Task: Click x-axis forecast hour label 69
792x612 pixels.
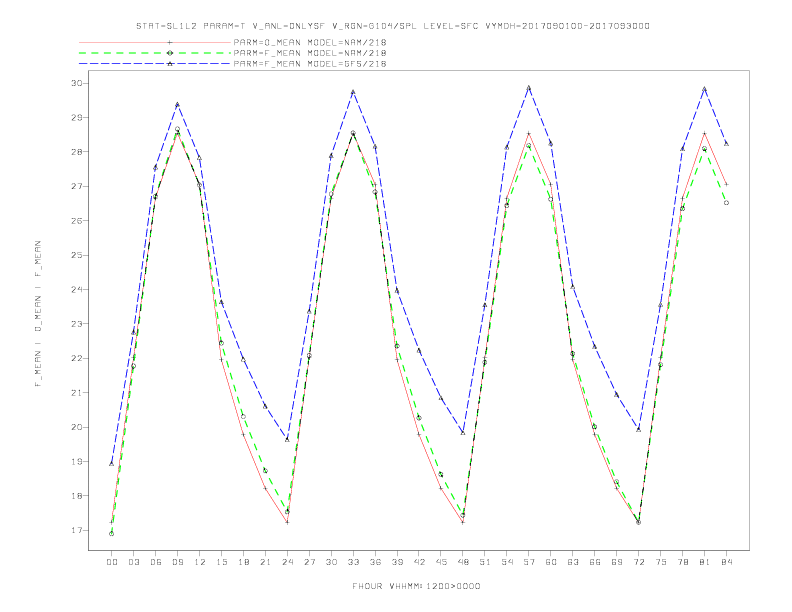Action: tap(617, 562)
